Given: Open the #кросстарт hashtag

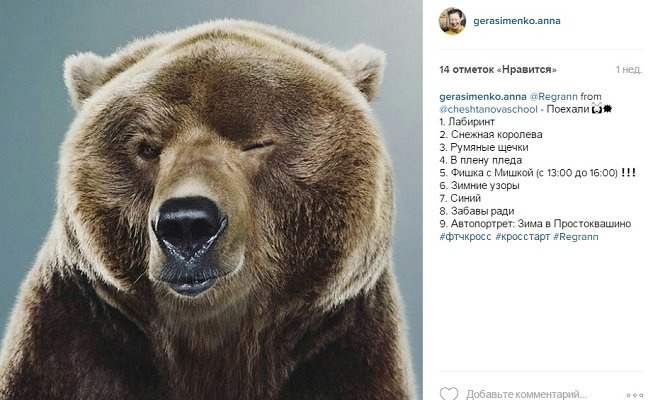Looking at the screenshot, I should coord(522,237).
